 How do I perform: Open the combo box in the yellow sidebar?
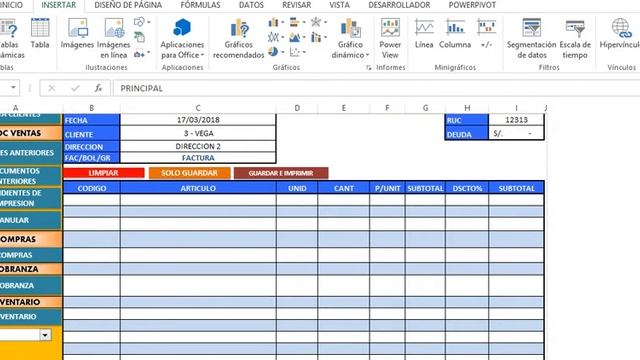45,335
